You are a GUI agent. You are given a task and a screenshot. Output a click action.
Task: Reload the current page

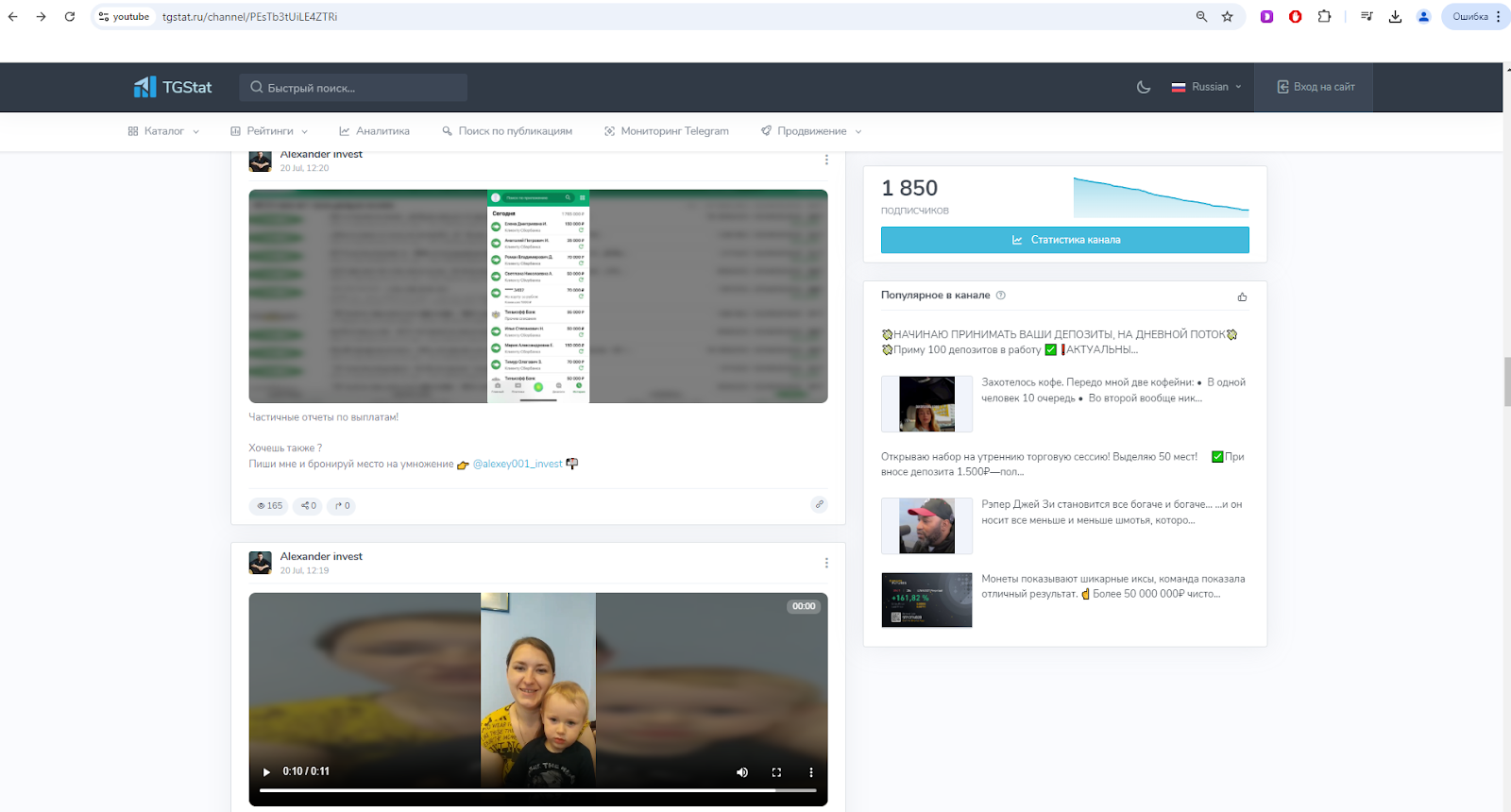tap(69, 16)
